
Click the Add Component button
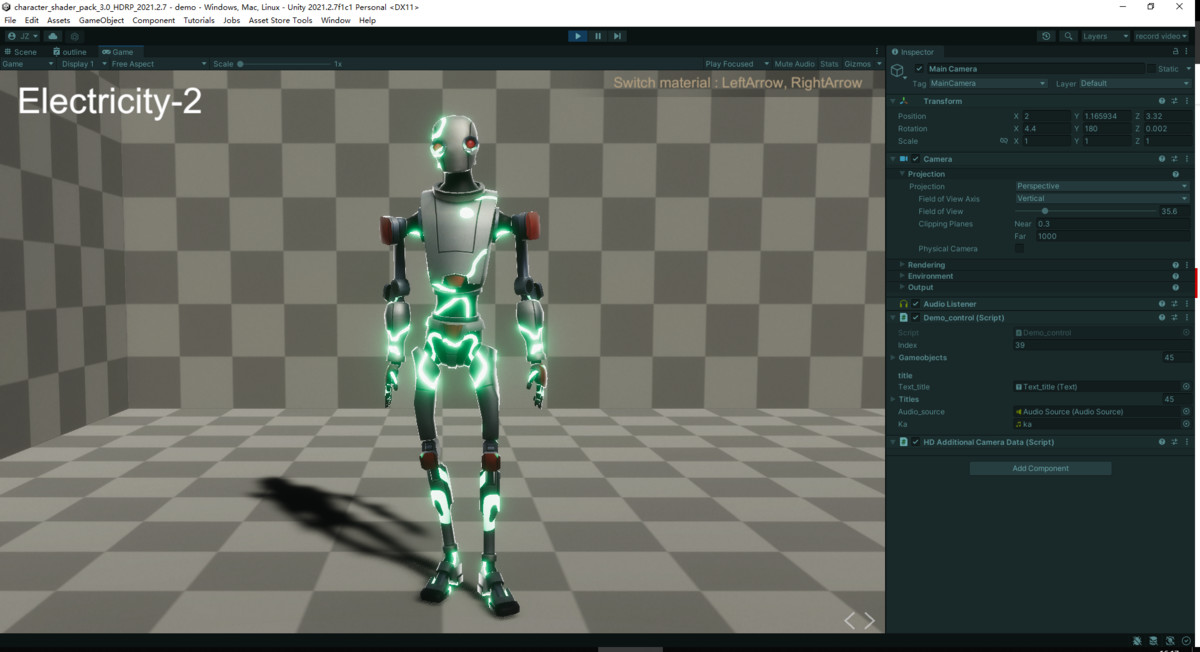[x=1040, y=467]
